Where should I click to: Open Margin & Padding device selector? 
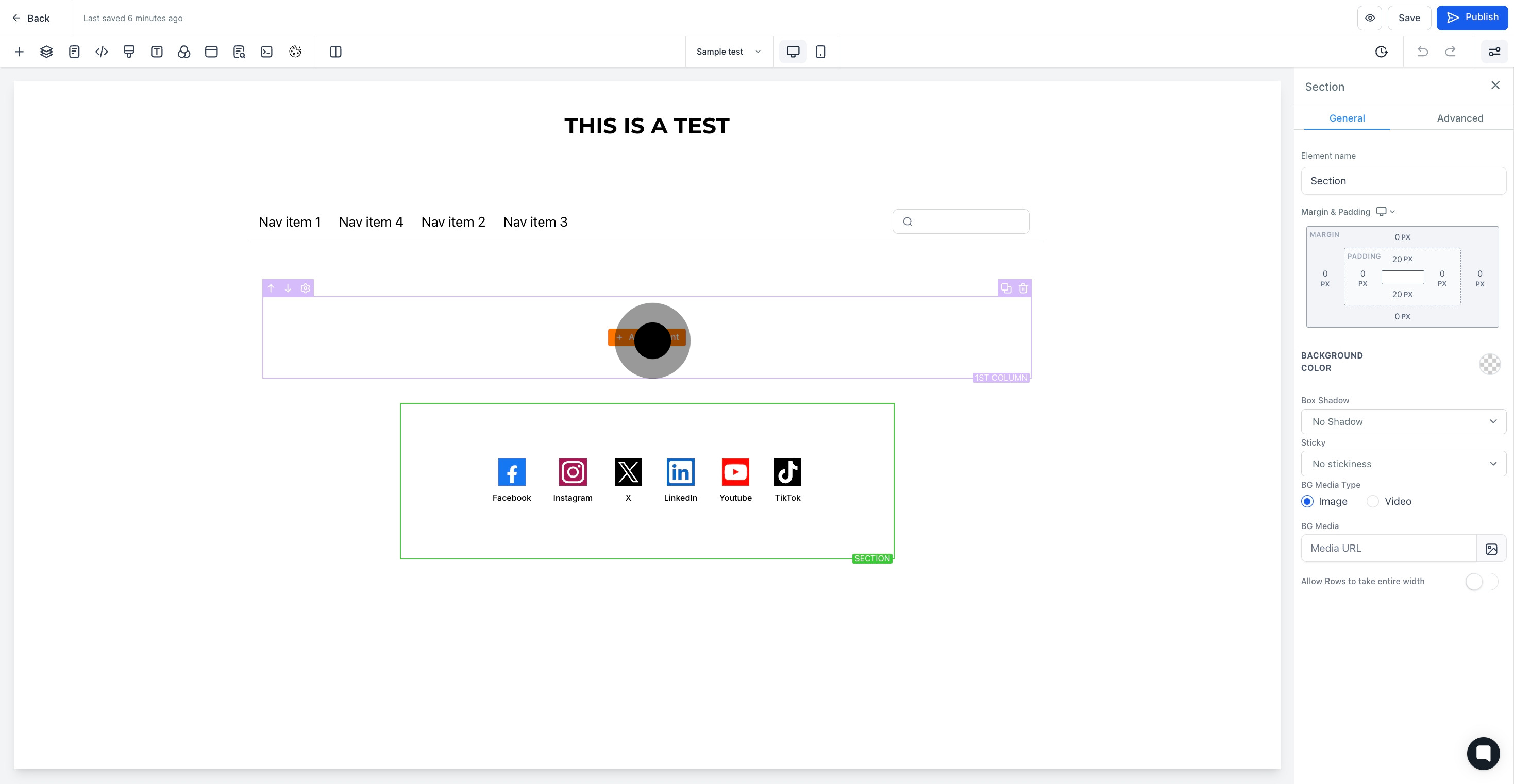1385,212
